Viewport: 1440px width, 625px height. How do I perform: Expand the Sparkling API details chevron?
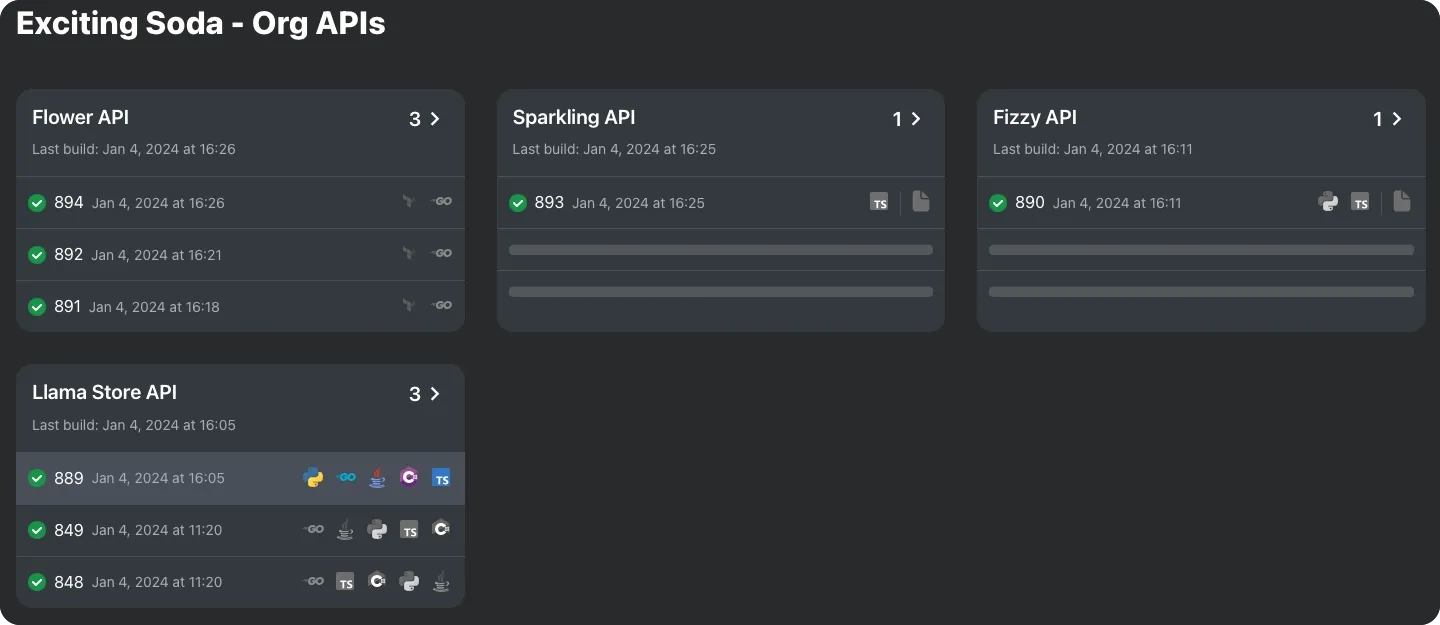pyautogui.click(x=916, y=118)
